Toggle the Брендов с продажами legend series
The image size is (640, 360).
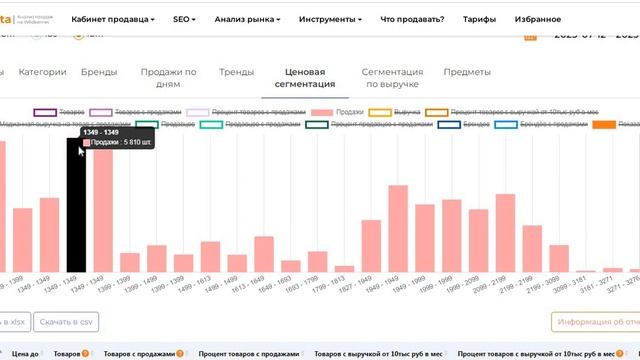point(541,124)
